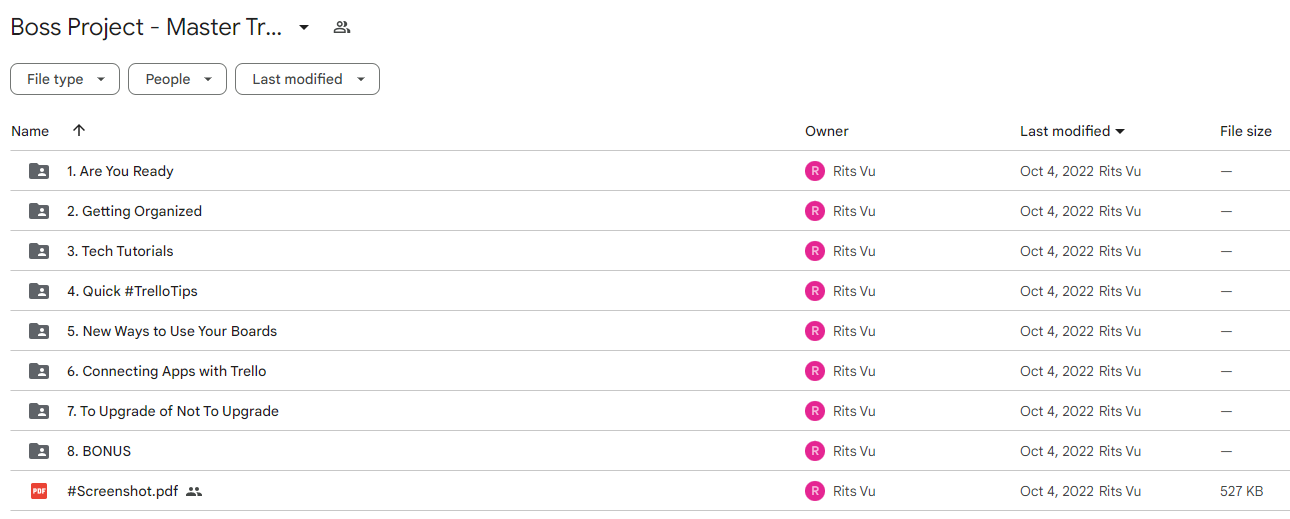The image size is (1290, 519).
Task: Click the folder icon for Tech Tutorials
Action: click(x=39, y=251)
